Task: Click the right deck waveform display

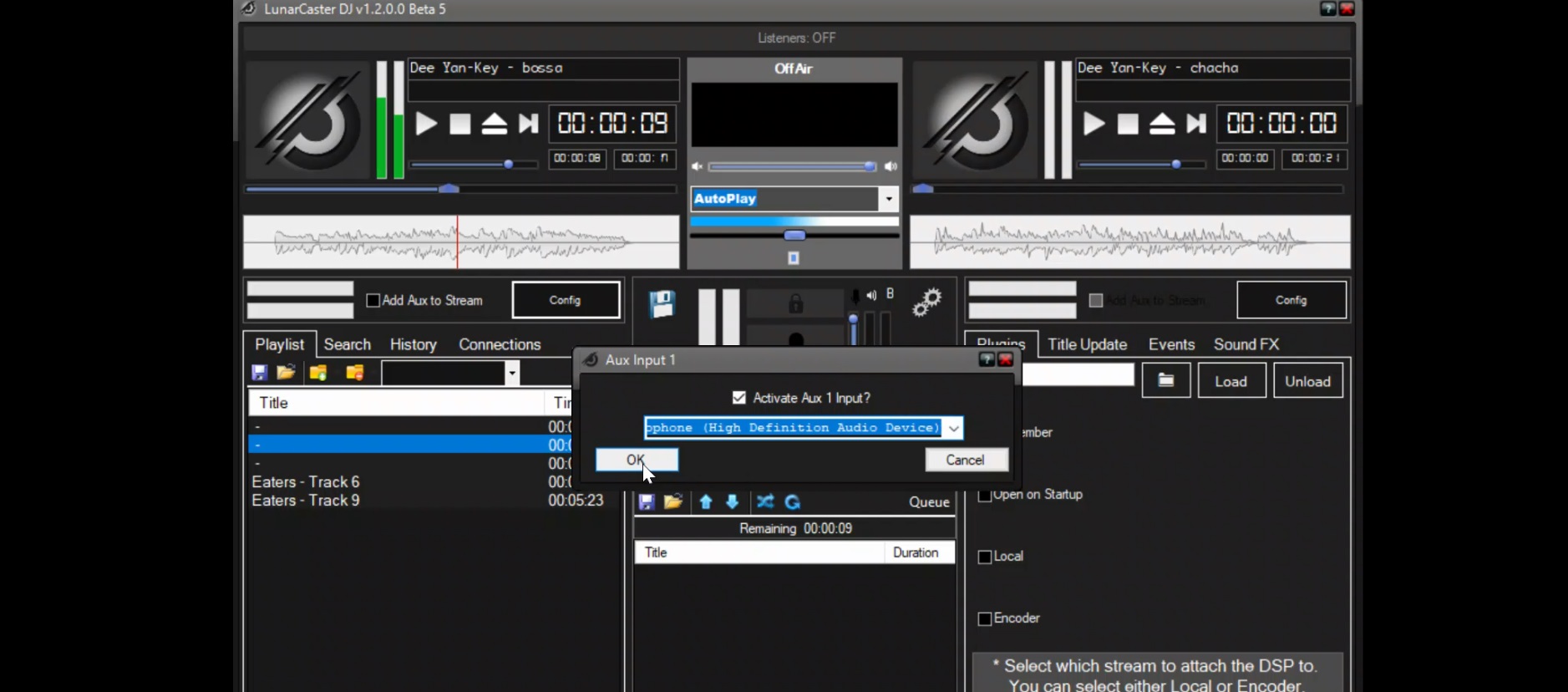Action: 1130,242
